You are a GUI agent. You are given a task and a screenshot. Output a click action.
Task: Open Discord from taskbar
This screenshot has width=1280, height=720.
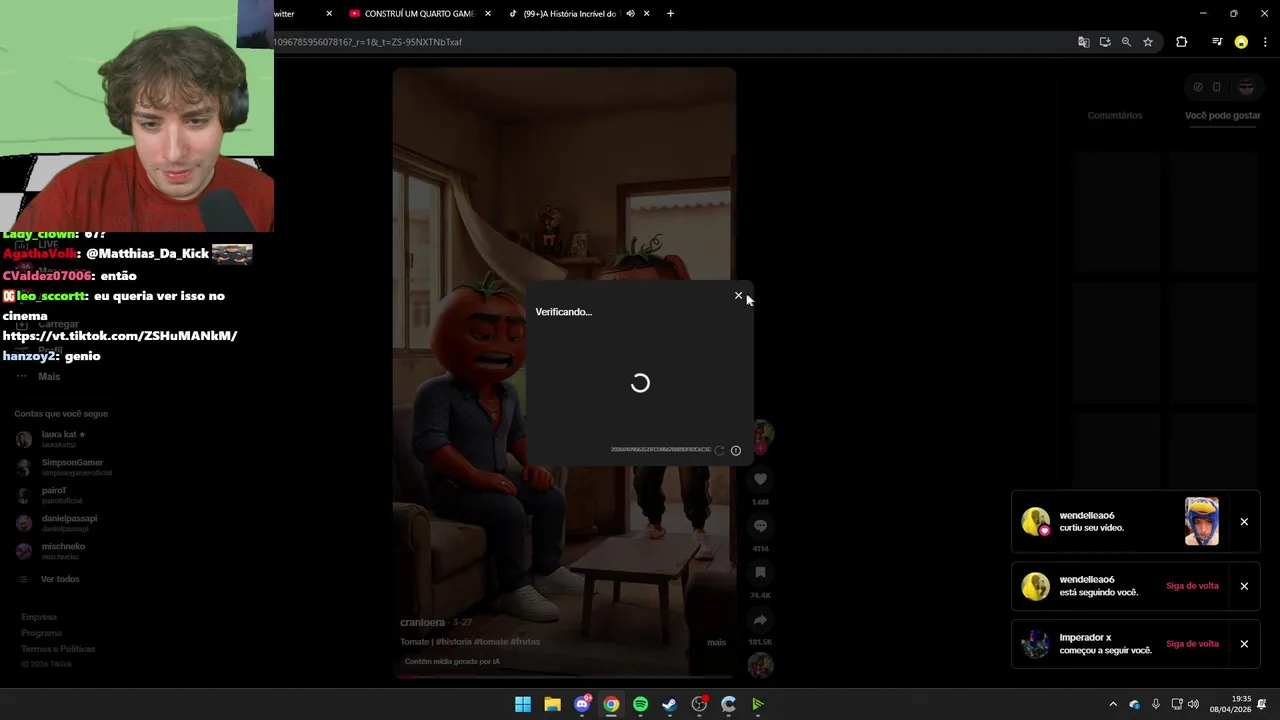[x=582, y=704]
